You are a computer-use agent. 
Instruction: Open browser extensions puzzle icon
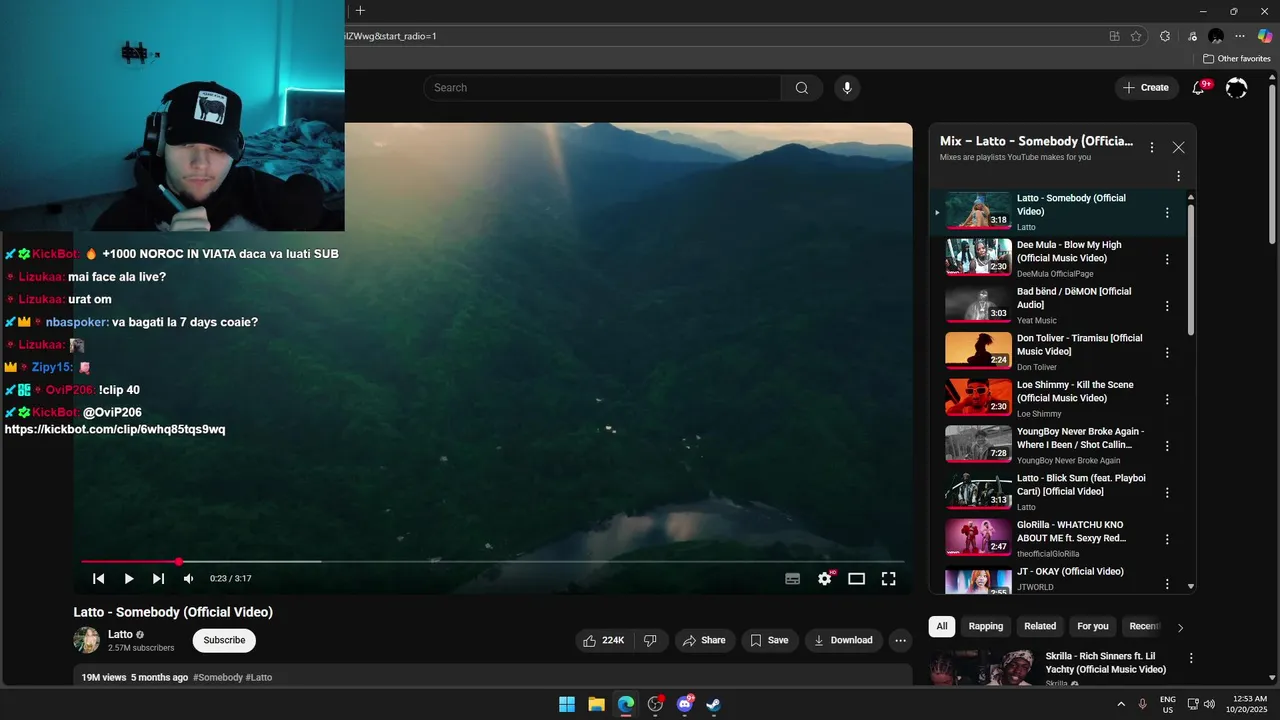1165,36
